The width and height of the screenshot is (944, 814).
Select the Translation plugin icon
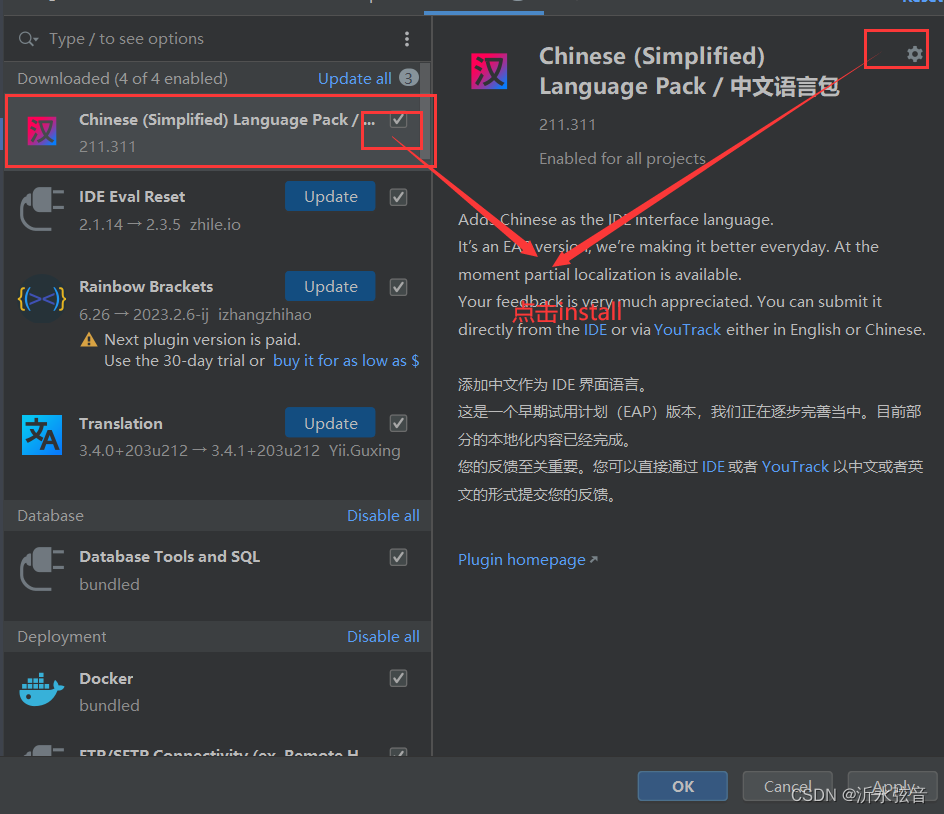[x=42, y=435]
